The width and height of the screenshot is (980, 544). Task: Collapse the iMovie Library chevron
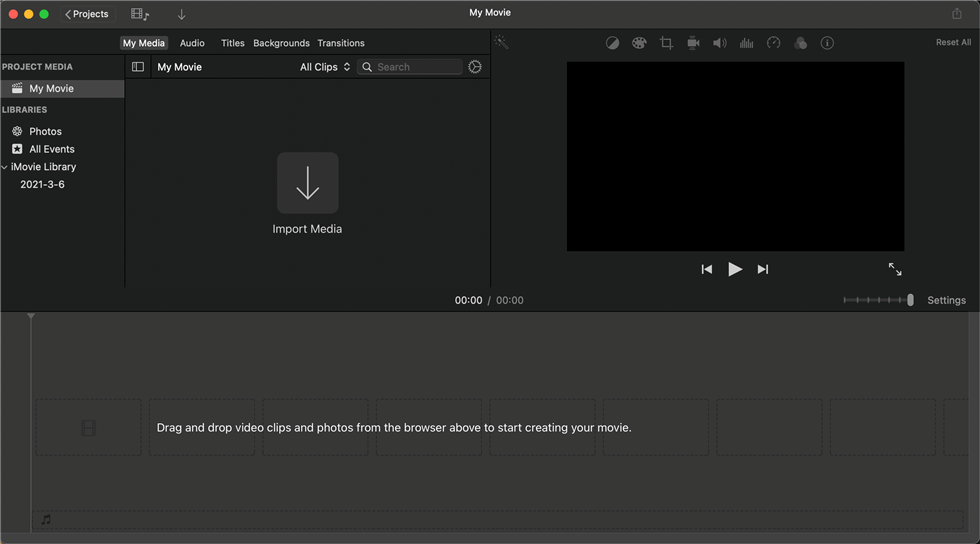coord(4,167)
